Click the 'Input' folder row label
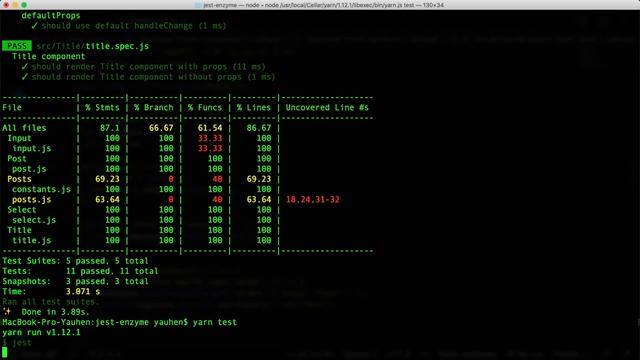 19,138
